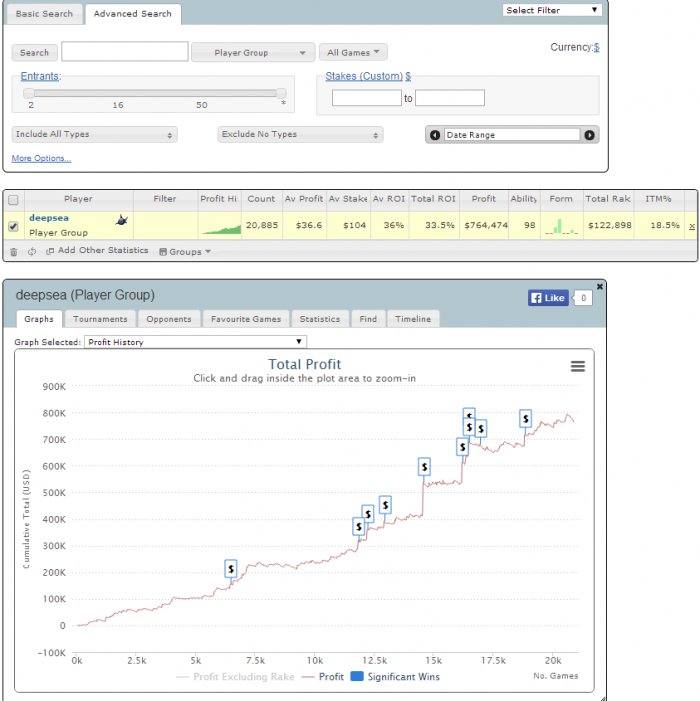
Task: Toggle Significant Wins legend entry
Action: [396, 676]
